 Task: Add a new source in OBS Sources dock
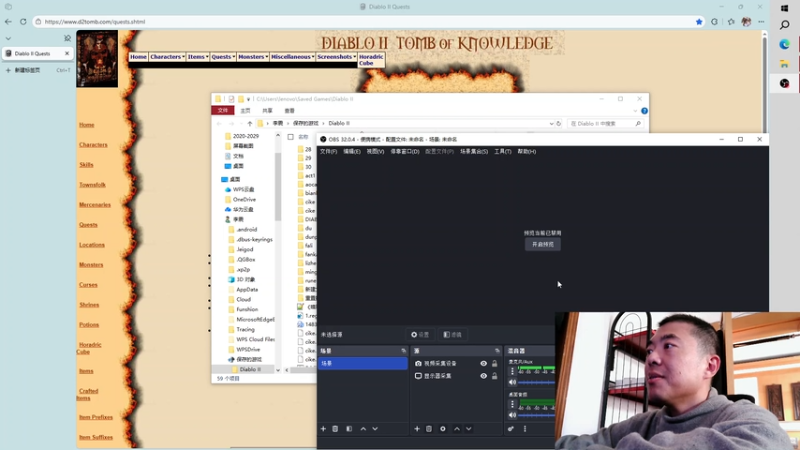[x=417, y=429]
